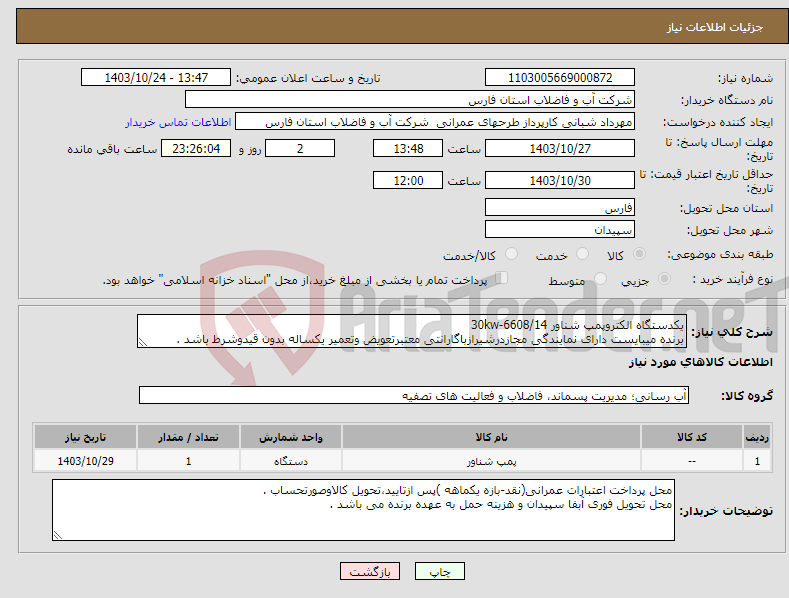
Task: Click the resize grip of buyer notes textarea
Action: [58, 535]
